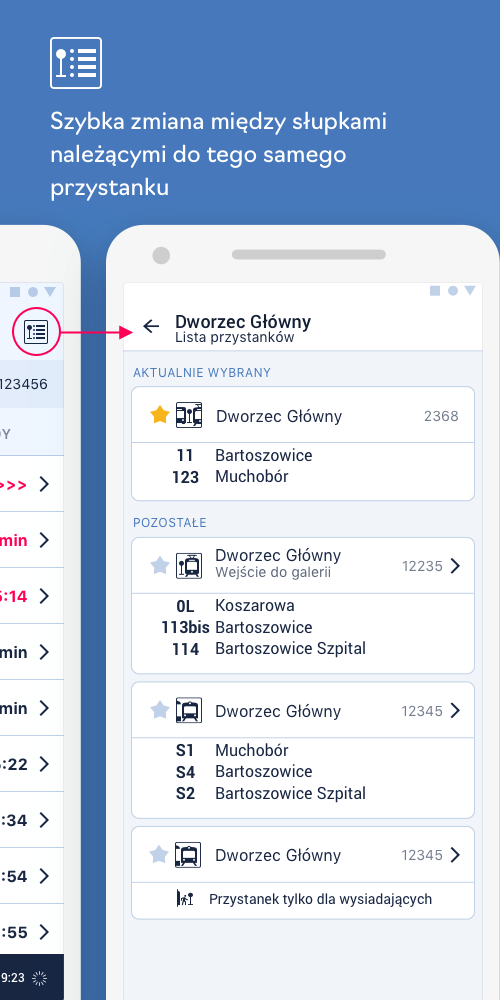Toggle favorite star for stop 12235
This screenshot has width=500, height=1000.
[159, 566]
